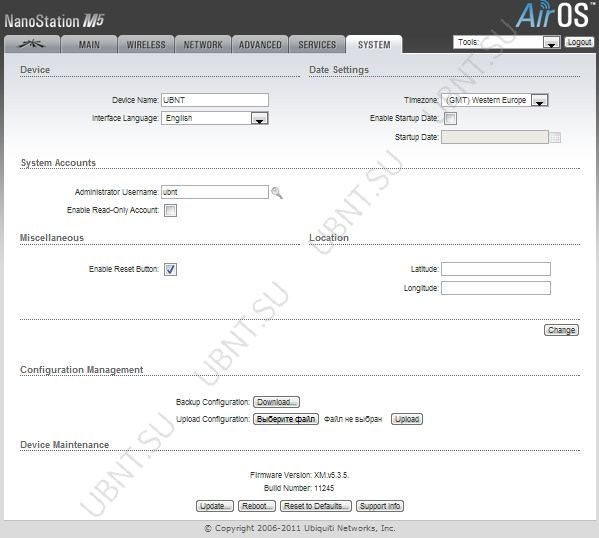Download the backup configuration

point(276,402)
